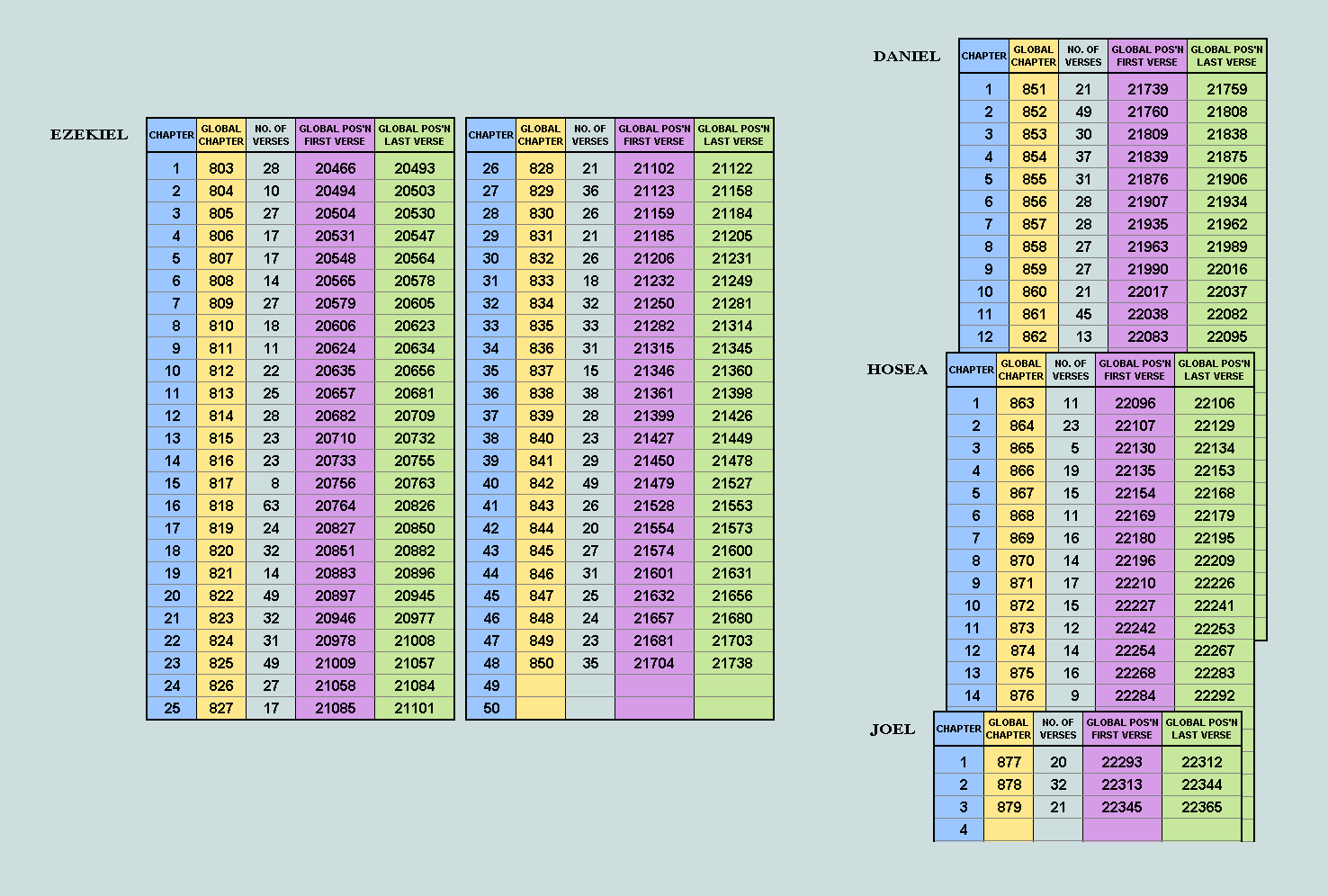This screenshot has height=896, width=1328.
Task: Click GLOBAL CHAPTER header in Daniel table
Action: pyautogui.click(x=1034, y=56)
